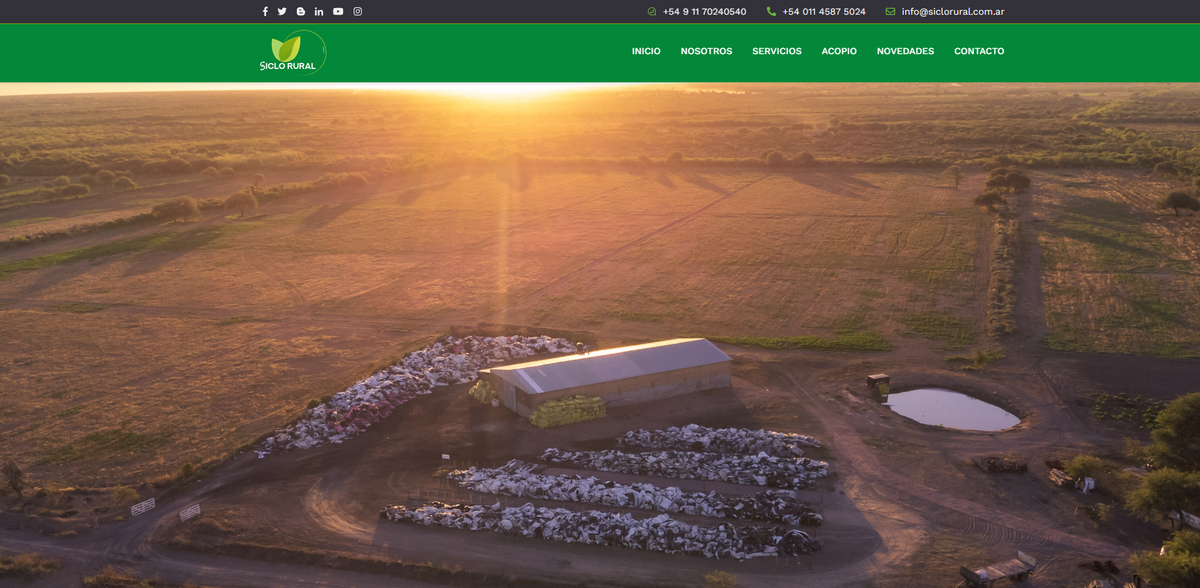Open the Twitter social icon
The height and width of the screenshot is (588, 1200).
click(283, 11)
